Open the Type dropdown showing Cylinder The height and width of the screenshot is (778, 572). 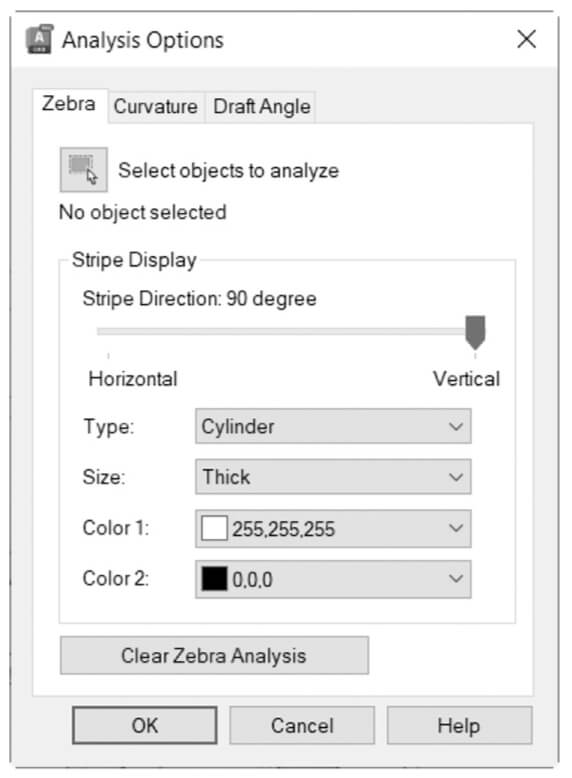(x=333, y=426)
